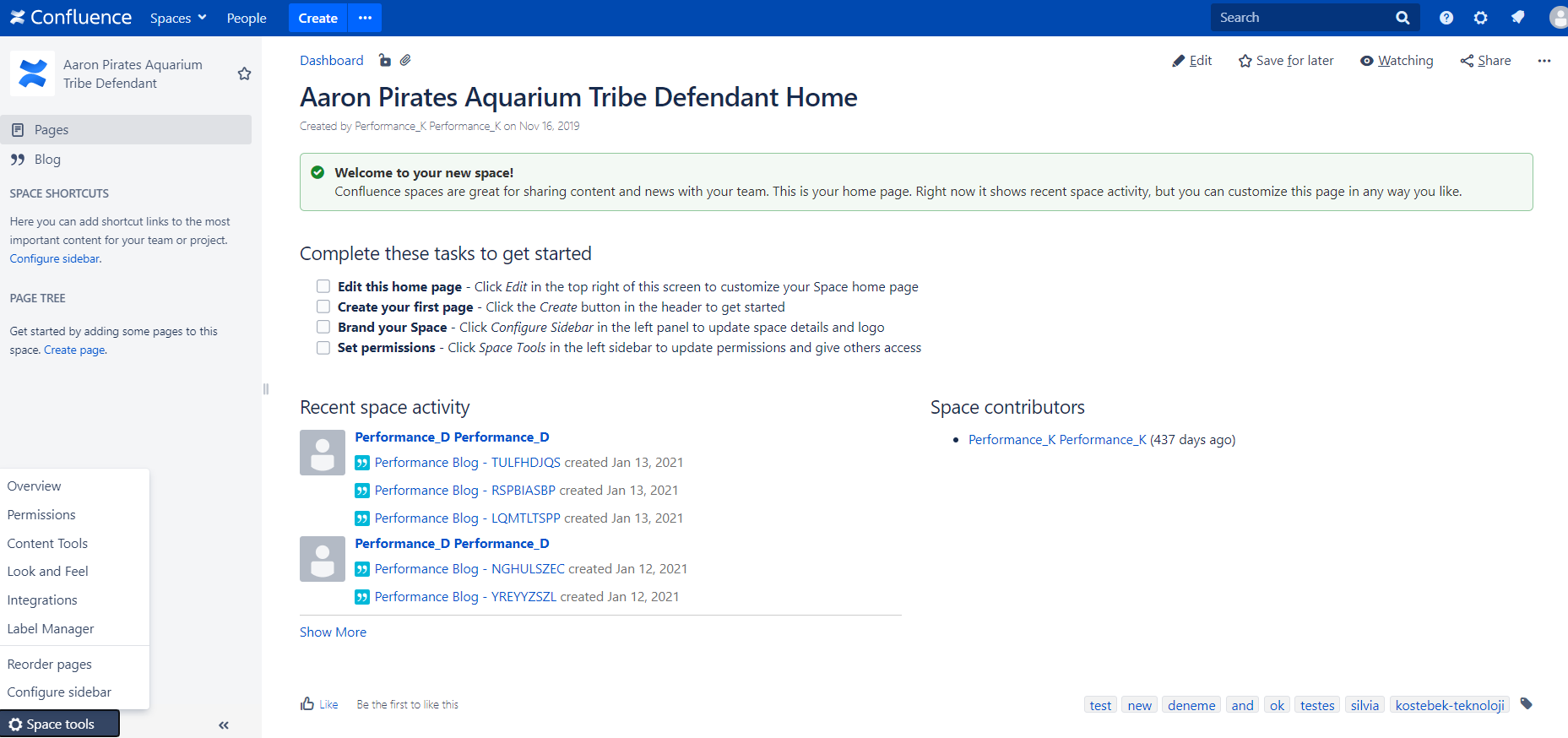Open Blog in the sidebar
The image size is (1568, 738).
[126, 160]
